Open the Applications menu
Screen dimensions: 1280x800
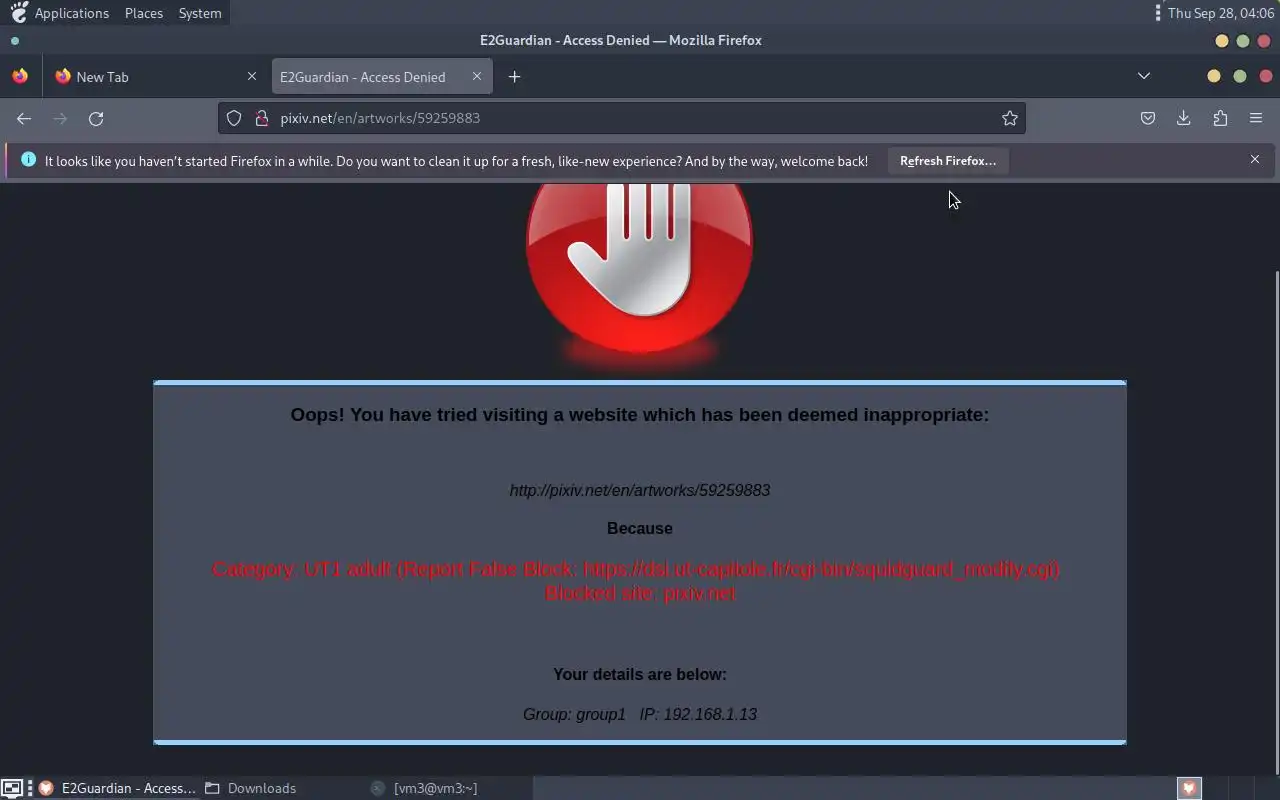pos(72,13)
